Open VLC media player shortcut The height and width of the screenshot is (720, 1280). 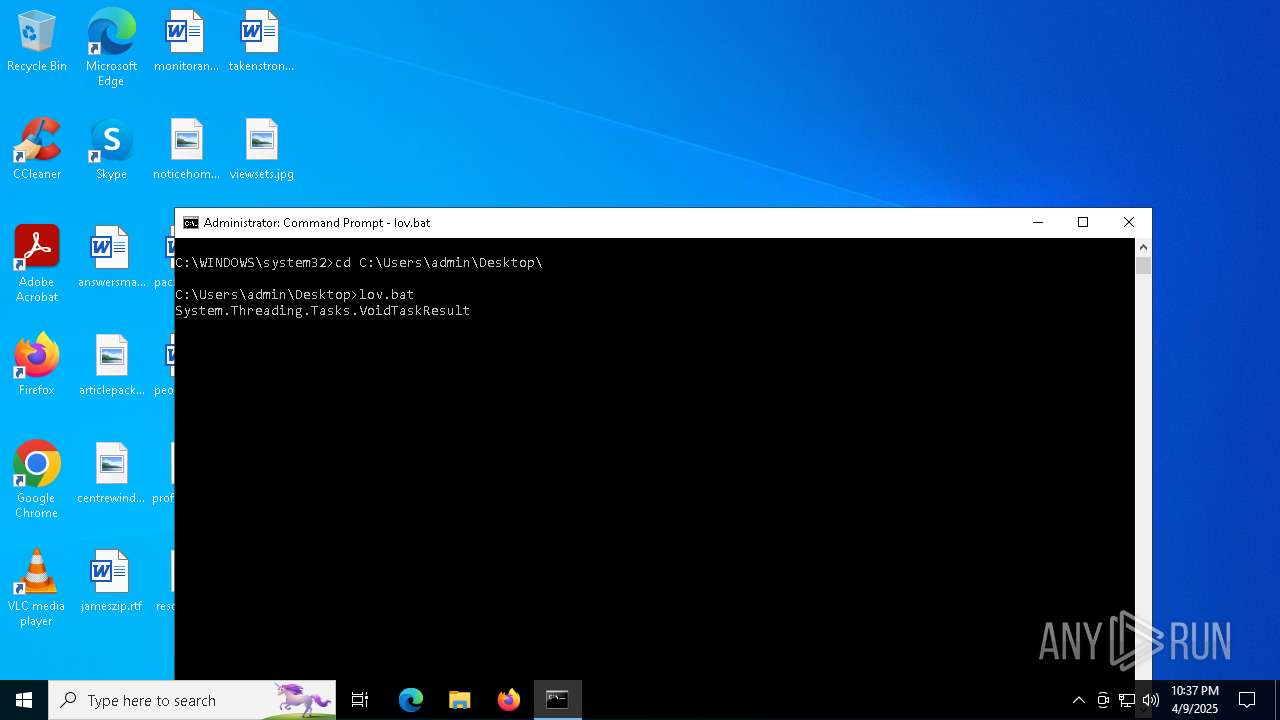click(x=37, y=588)
